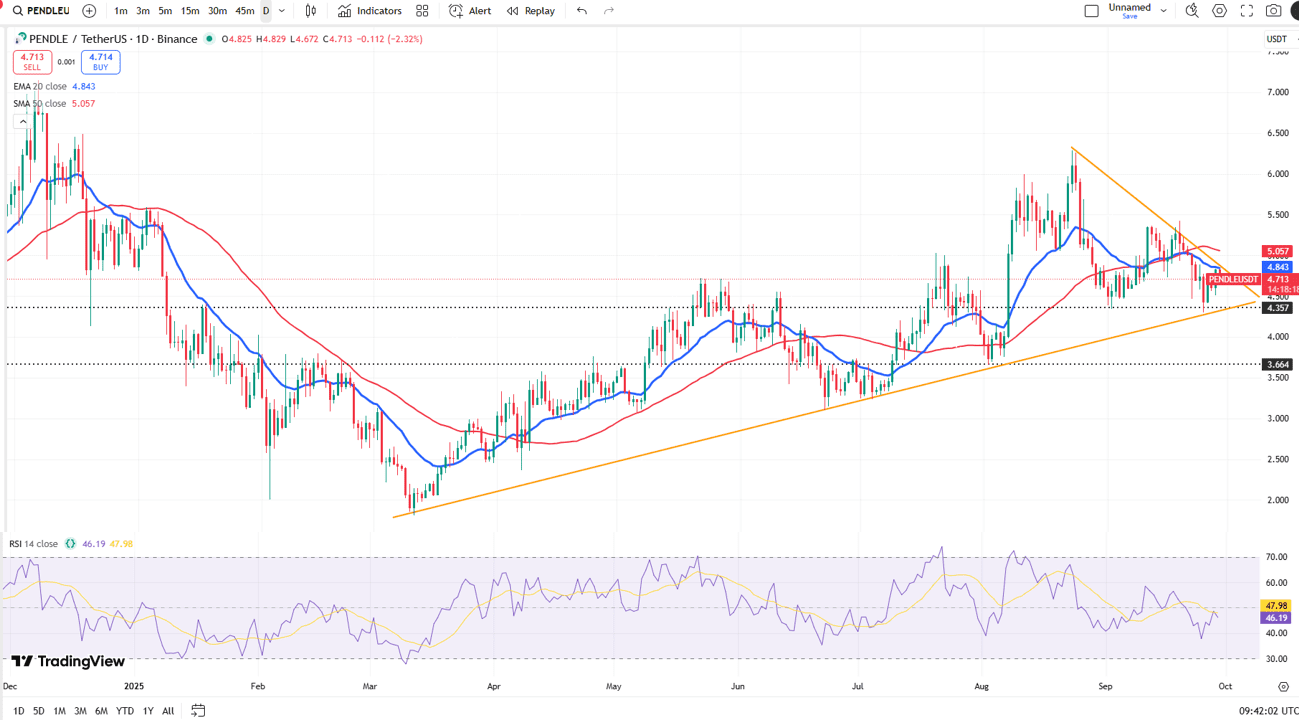The width and height of the screenshot is (1299, 720).
Task: Create an Alert
Action: (x=470, y=11)
